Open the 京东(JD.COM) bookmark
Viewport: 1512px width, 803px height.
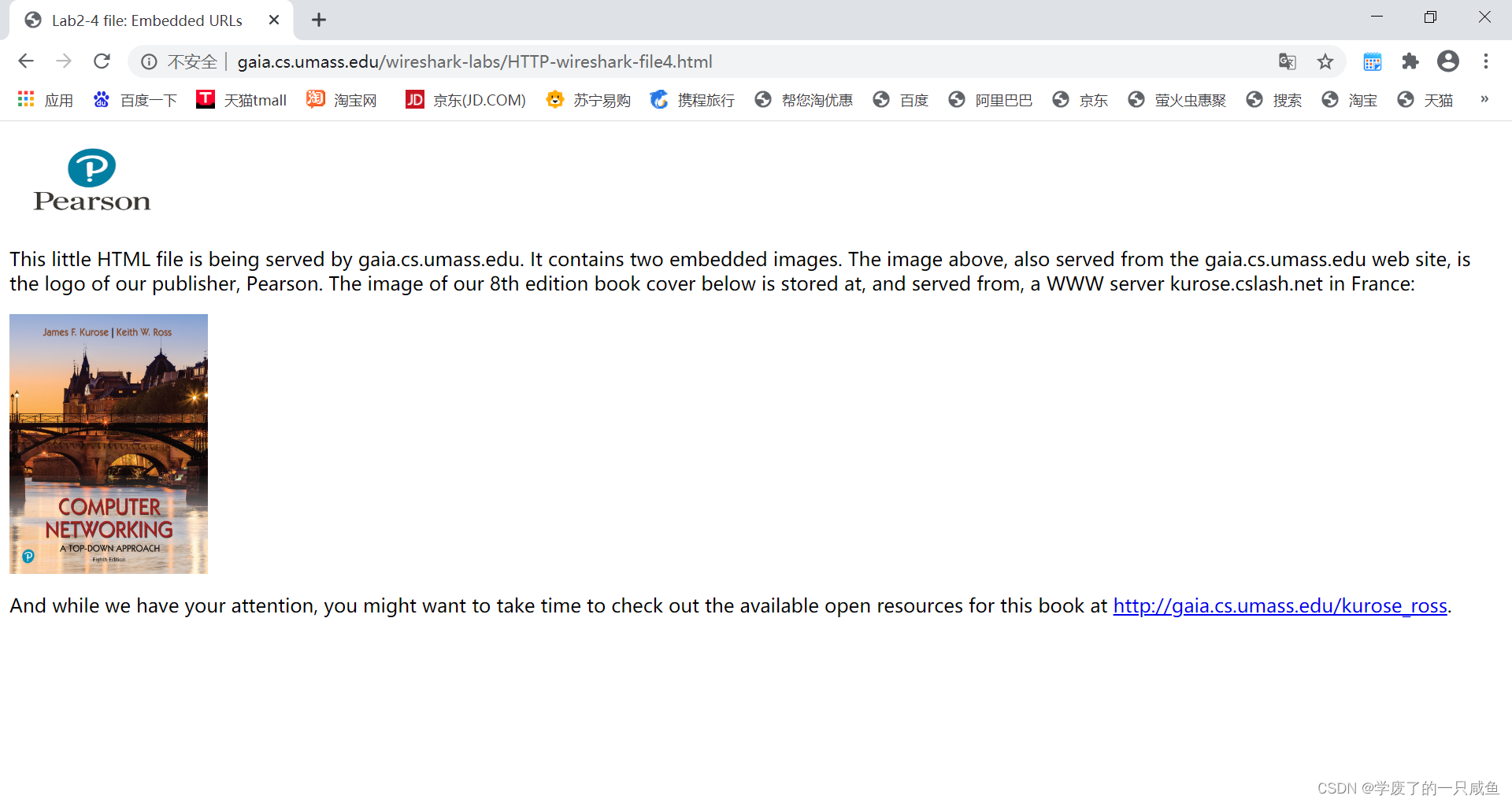pyautogui.click(x=465, y=100)
